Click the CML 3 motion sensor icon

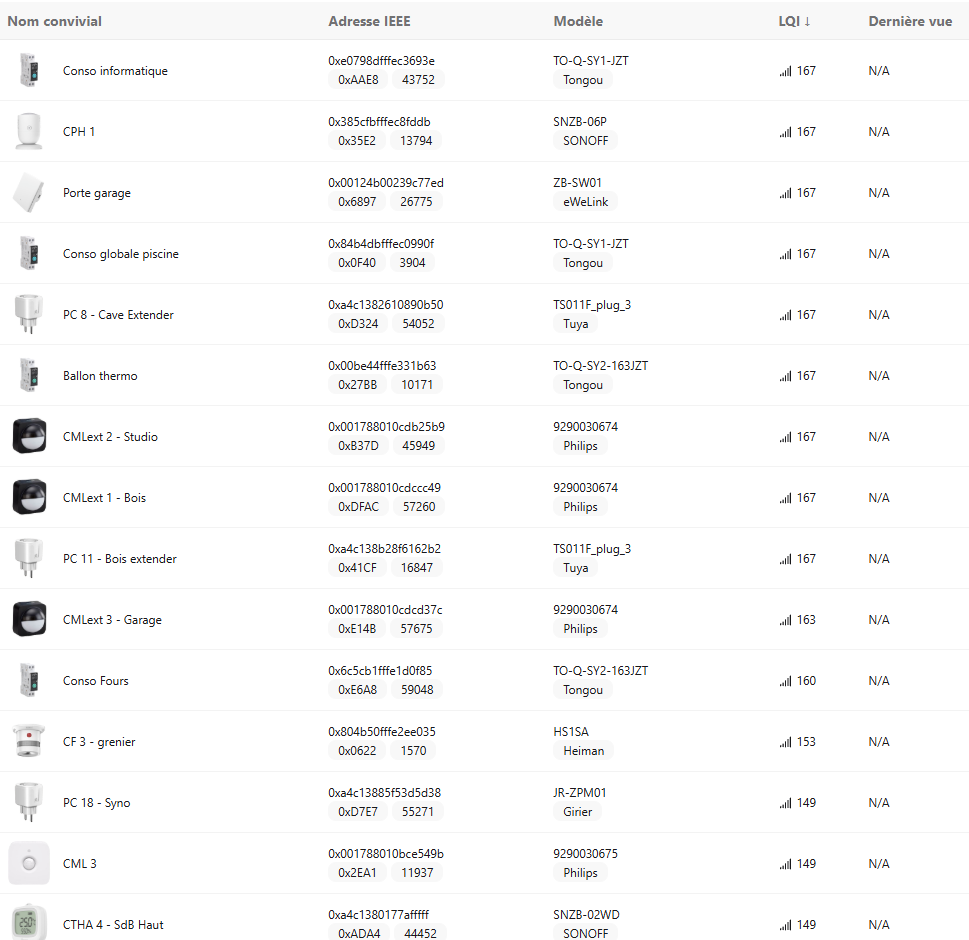click(x=29, y=864)
